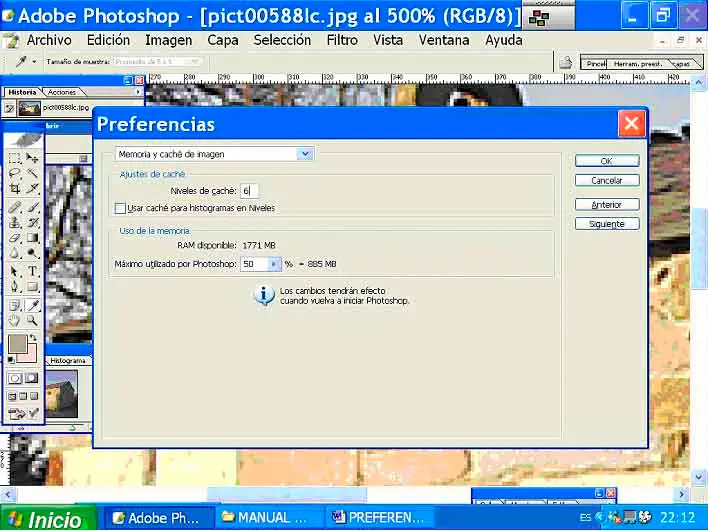Select the Healing Brush tool
The width and height of the screenshot is (708, 531).
14,208
